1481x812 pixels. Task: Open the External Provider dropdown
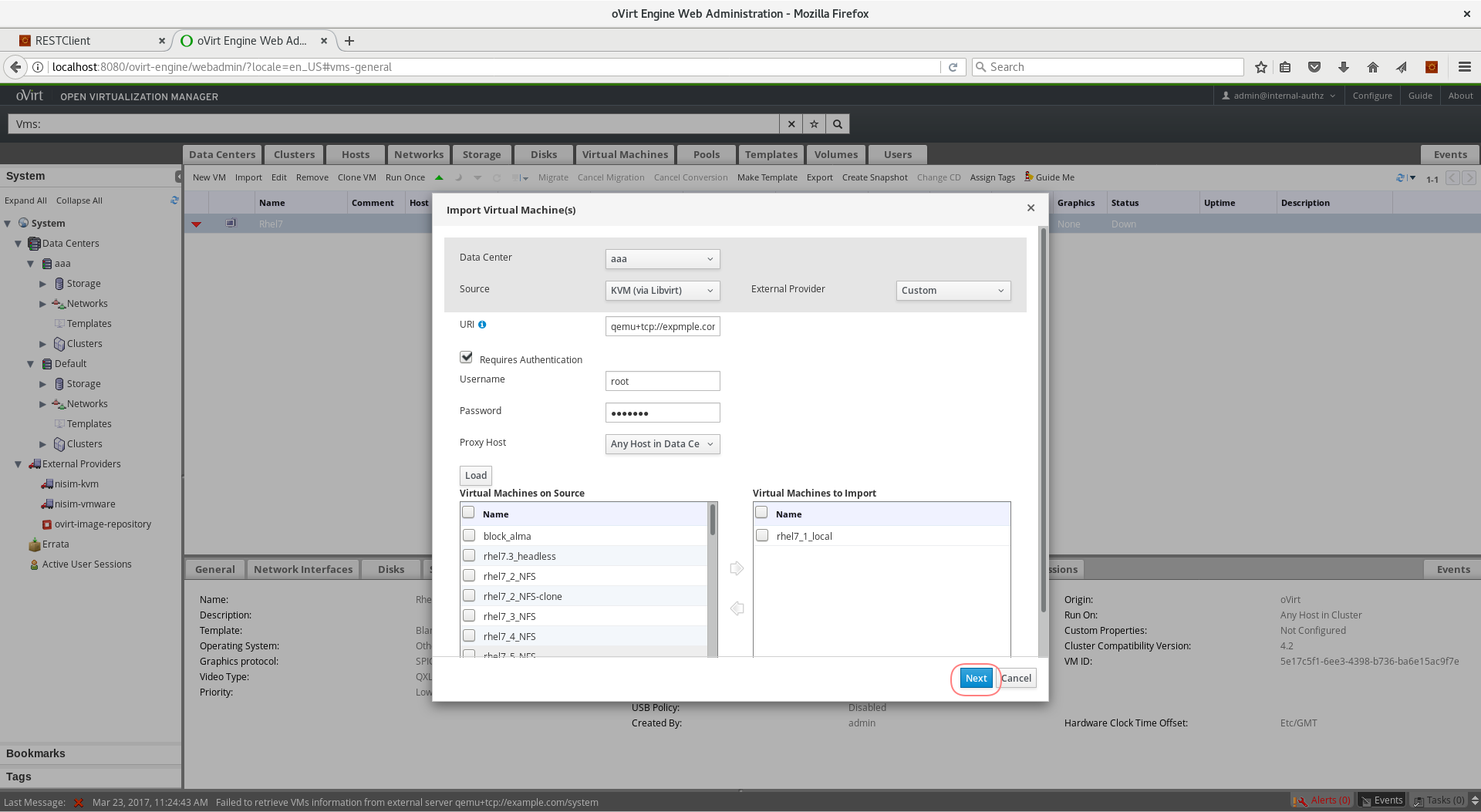pos(953,291)
